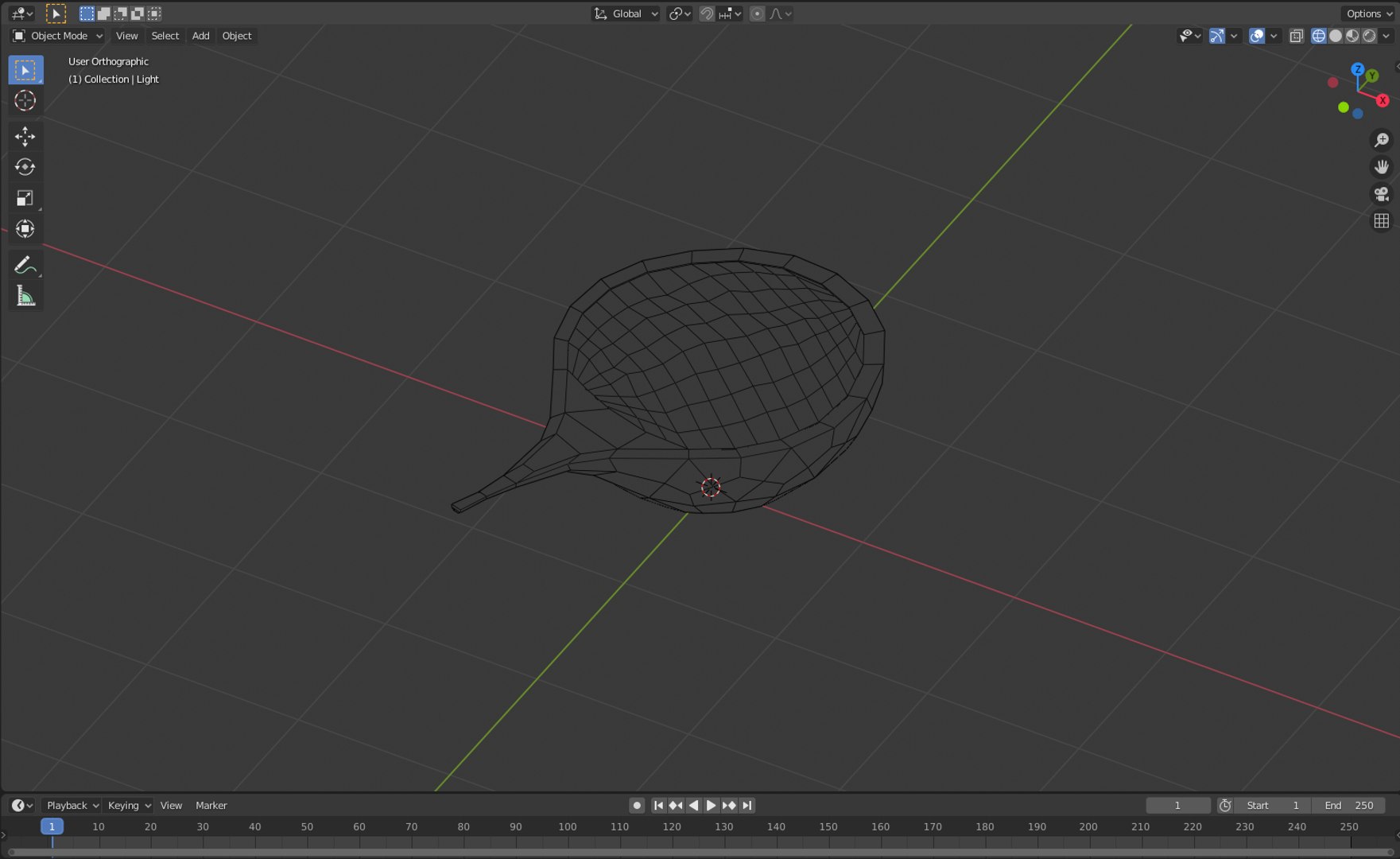The width and height of the screenshot is (1400, 859).
Task: Set selection mode to subtract
Action: (120, 14)
